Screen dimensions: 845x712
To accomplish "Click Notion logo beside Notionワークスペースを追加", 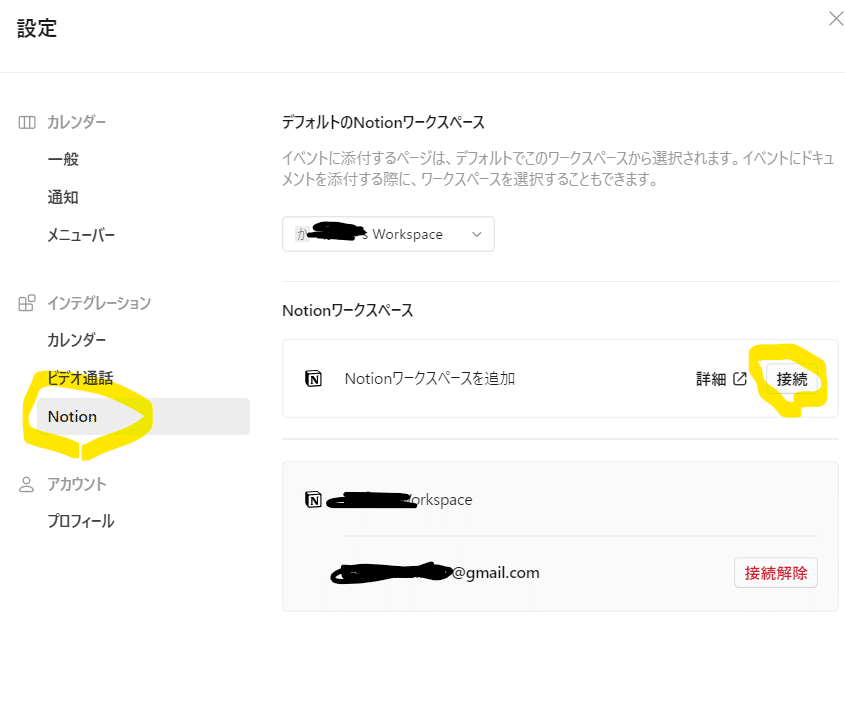I will pos(314,379).
